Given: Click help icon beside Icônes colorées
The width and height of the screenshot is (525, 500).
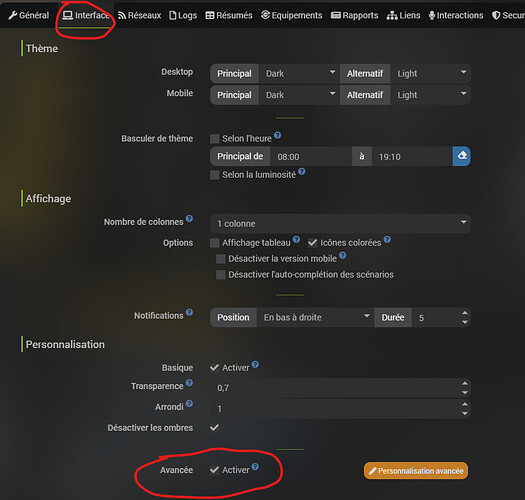Looking at the screenshot, I should [387, 239].
